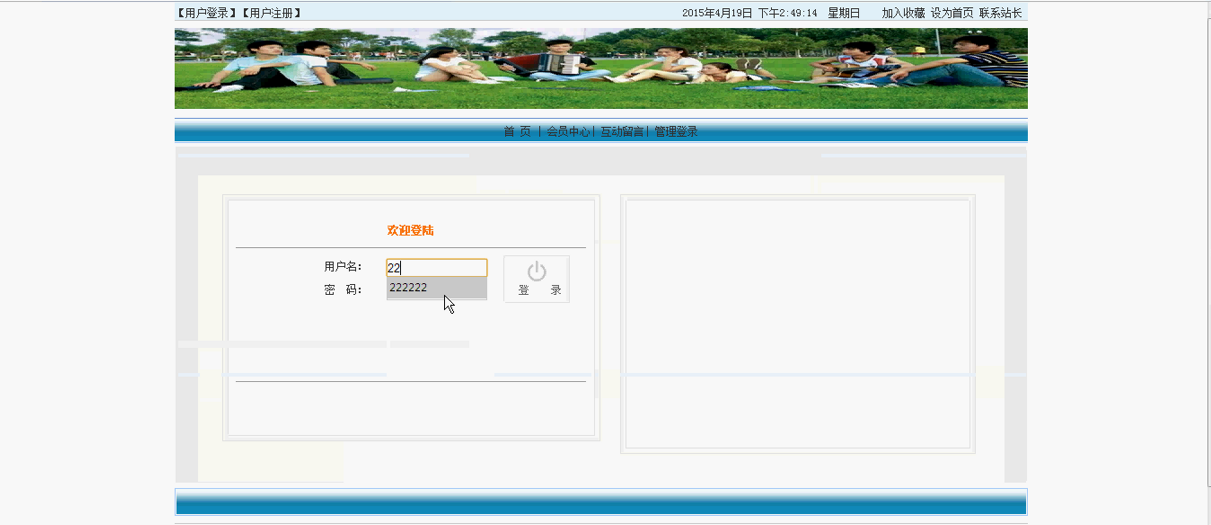
Task: Go to 首页 in navigation bar
Action: pos(517,131)
